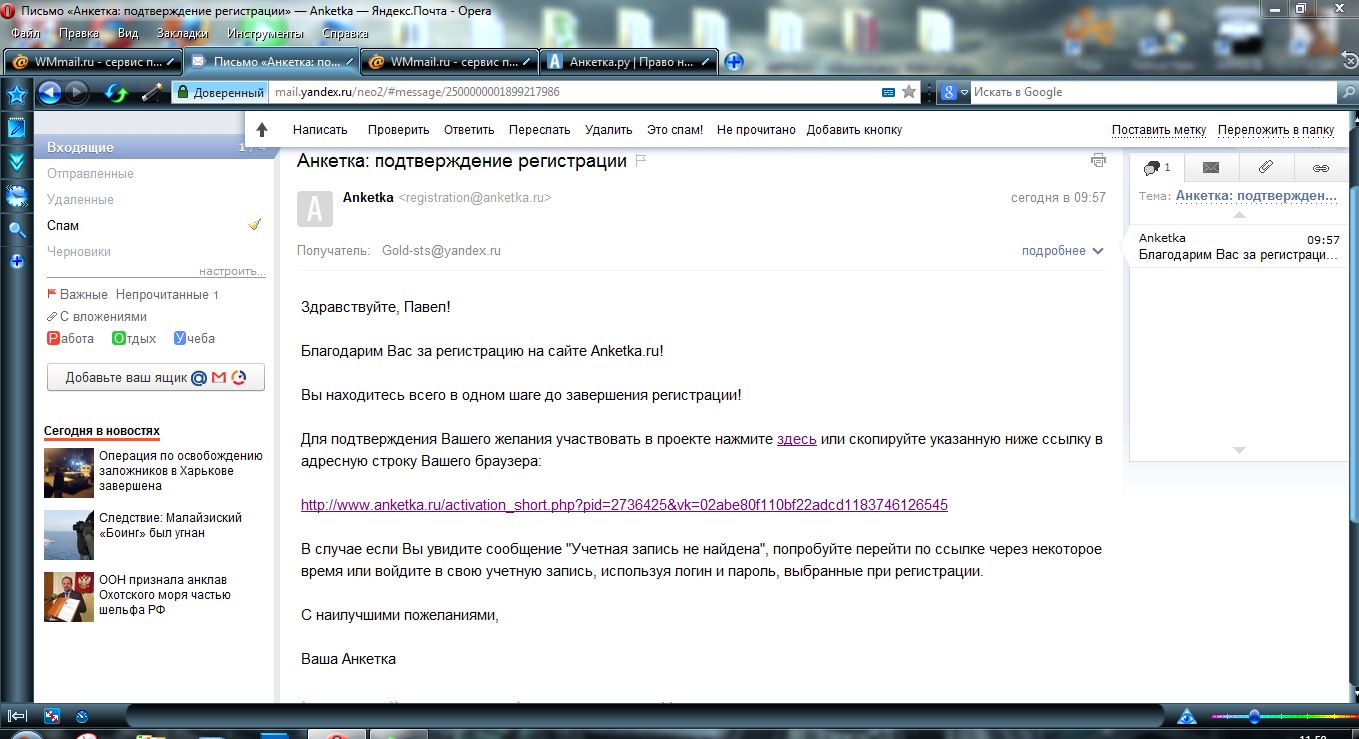
Task: Open the Переложить в папку dropdown
Action: pos(1276,130)
